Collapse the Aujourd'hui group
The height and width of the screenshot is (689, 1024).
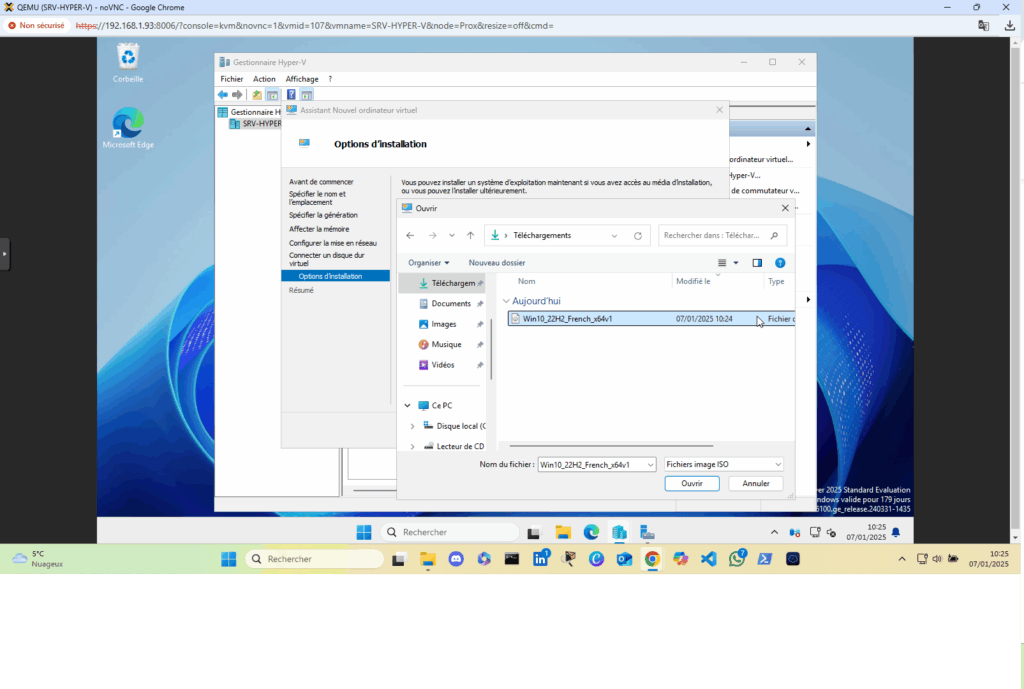[506, 301]
